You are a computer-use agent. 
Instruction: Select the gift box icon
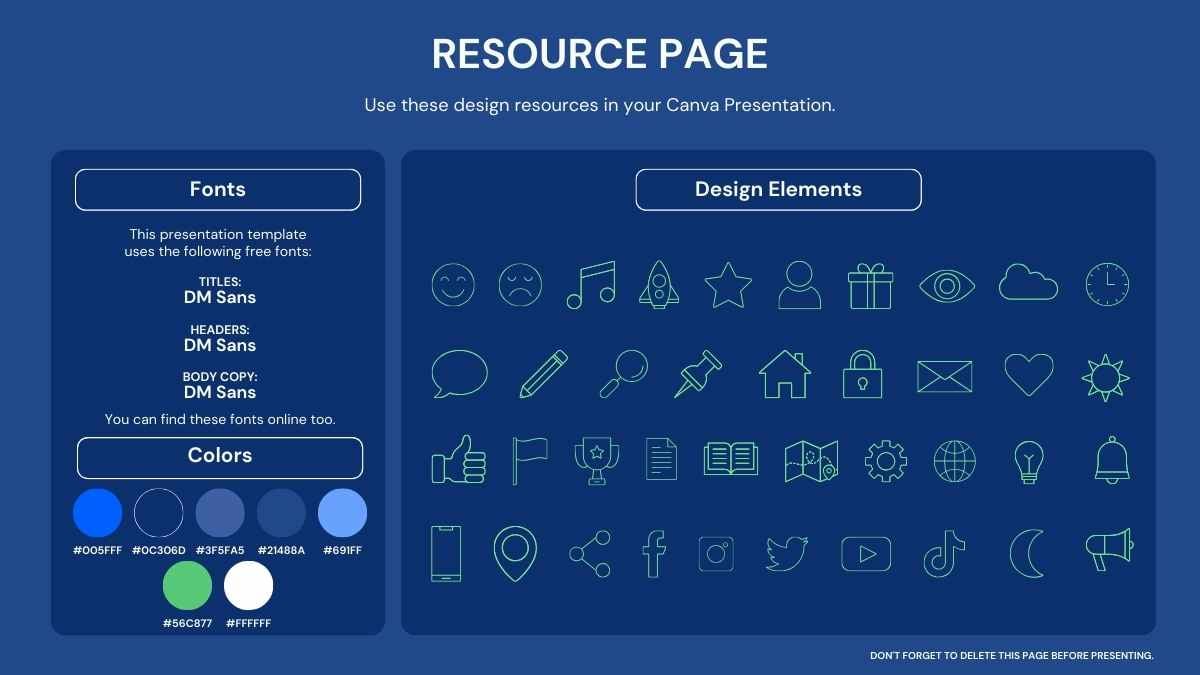tap(870, 285)
